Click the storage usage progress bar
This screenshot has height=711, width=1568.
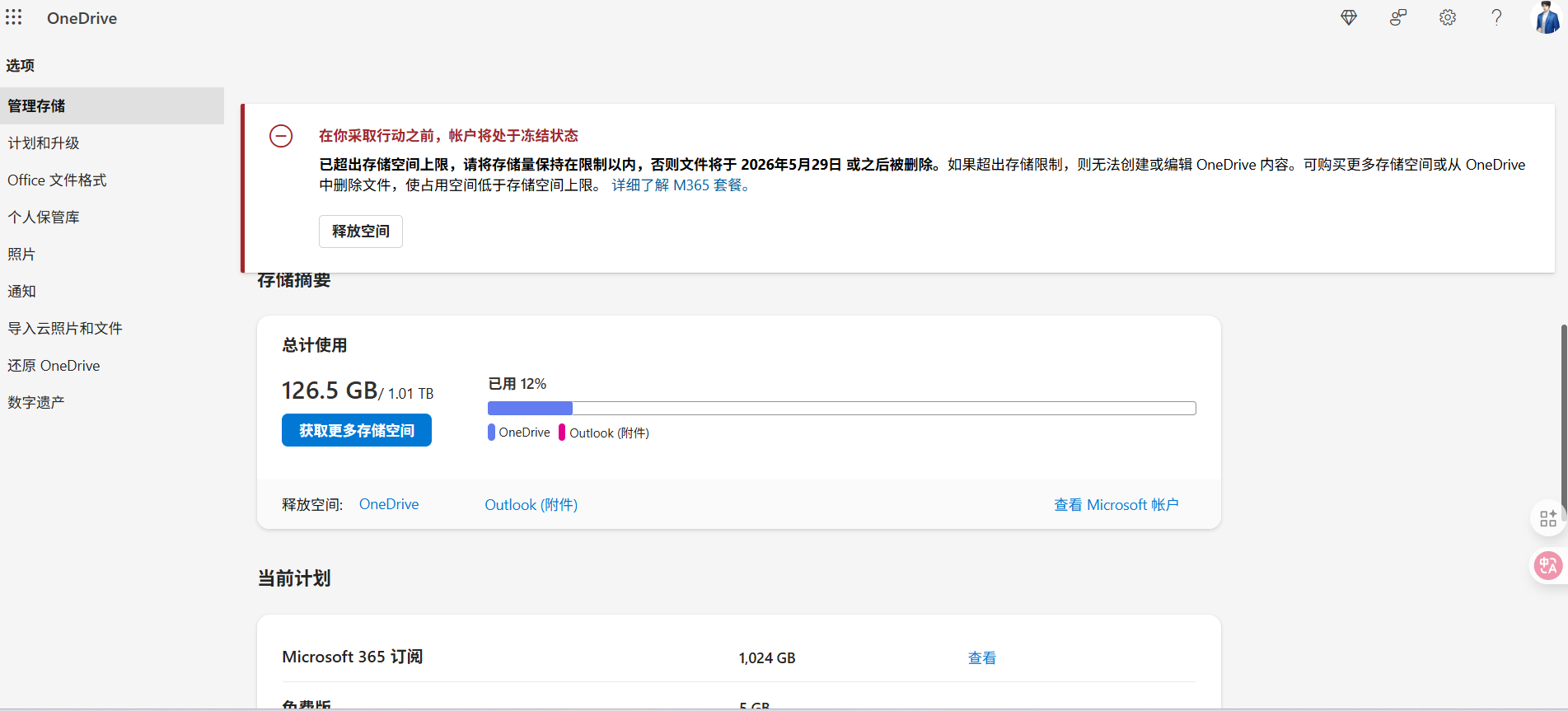point(841,408)
